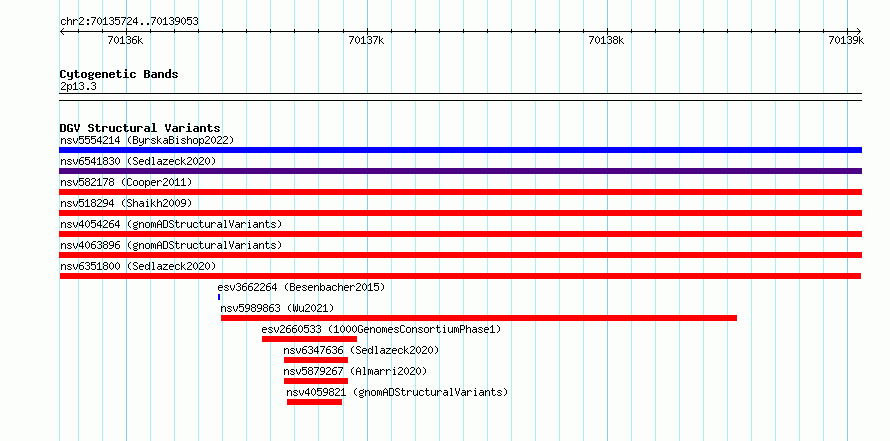Click the chr2:70135724..70139053 coordinates label
This screenshot has width=890, height=441.
129,22
